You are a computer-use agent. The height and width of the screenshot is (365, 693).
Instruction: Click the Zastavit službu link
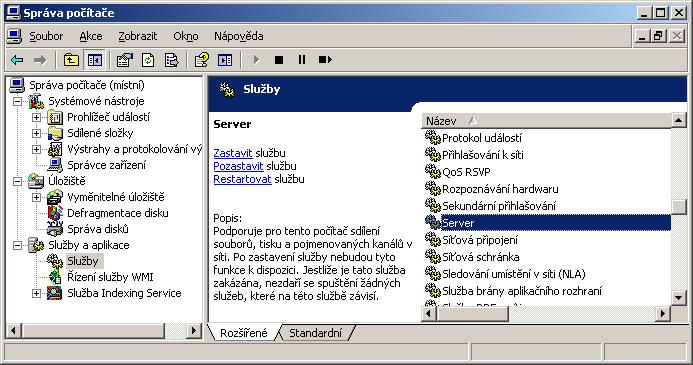coord(233,153)
